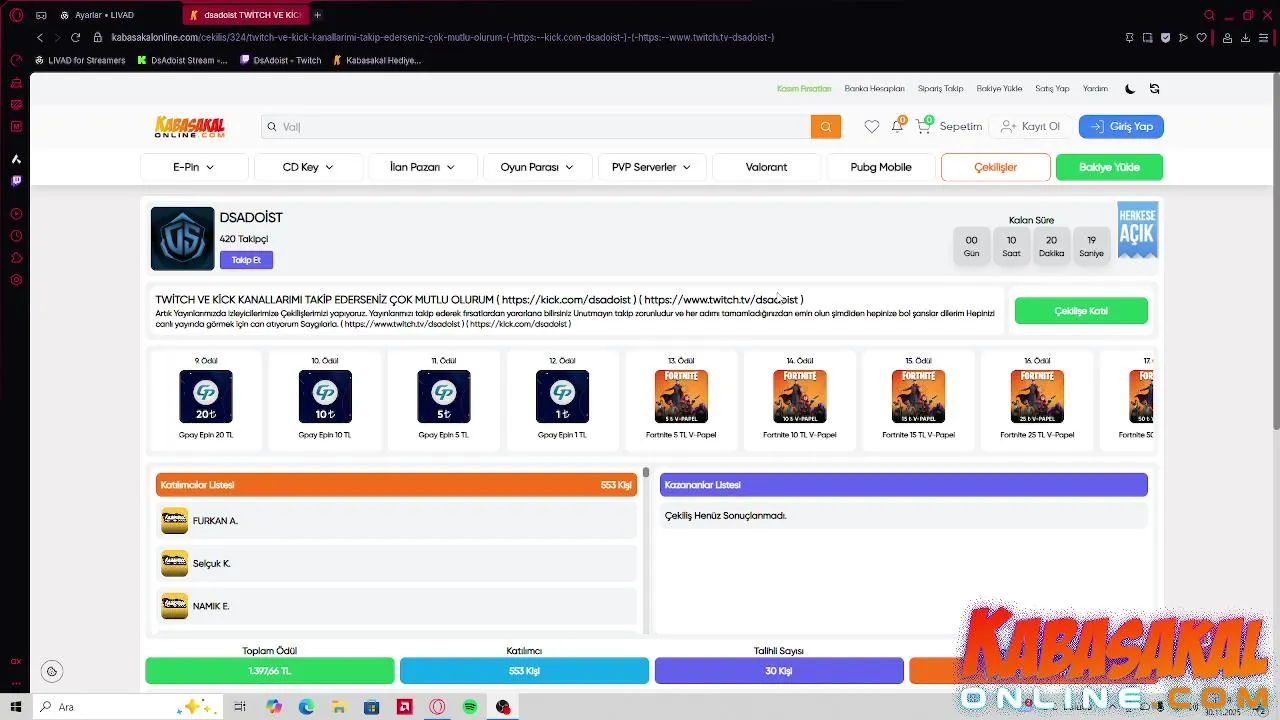
Task: Open the DsAdoist Stream bookmark
Action: coord(182,60)
